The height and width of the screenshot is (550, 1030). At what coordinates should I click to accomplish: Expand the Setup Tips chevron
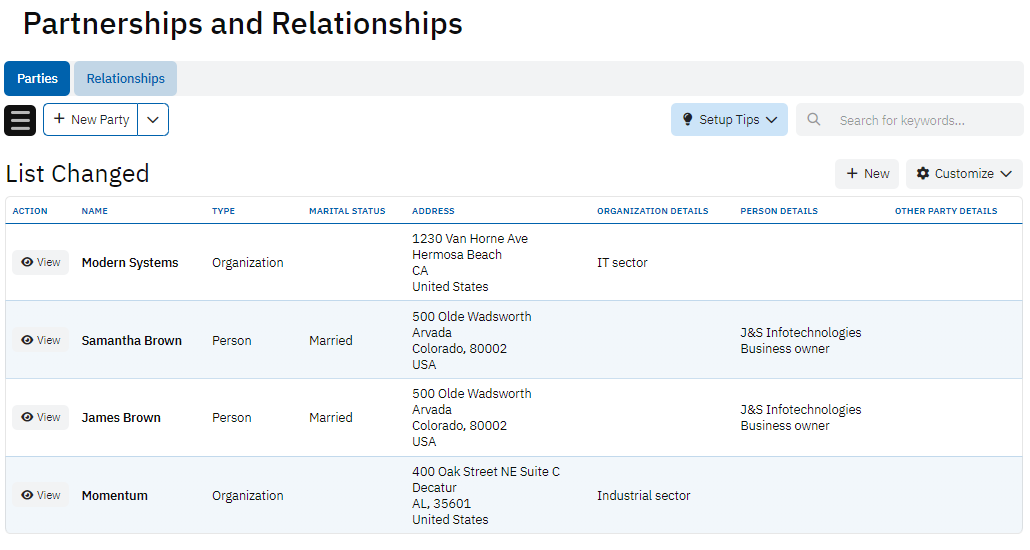point(772,120)
